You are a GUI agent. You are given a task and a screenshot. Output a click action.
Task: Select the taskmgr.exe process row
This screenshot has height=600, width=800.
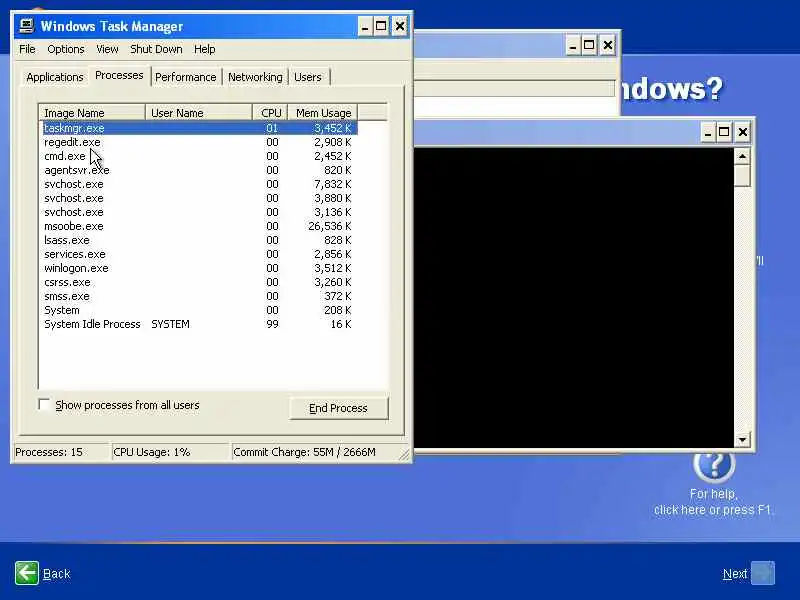tap(199, 128)
